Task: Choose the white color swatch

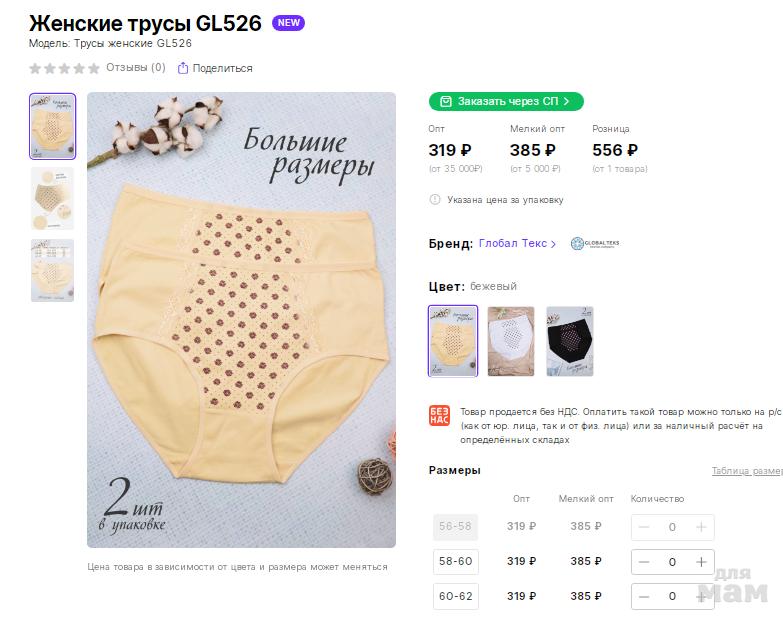Action: pyautogui.click(x=511, y=341)
